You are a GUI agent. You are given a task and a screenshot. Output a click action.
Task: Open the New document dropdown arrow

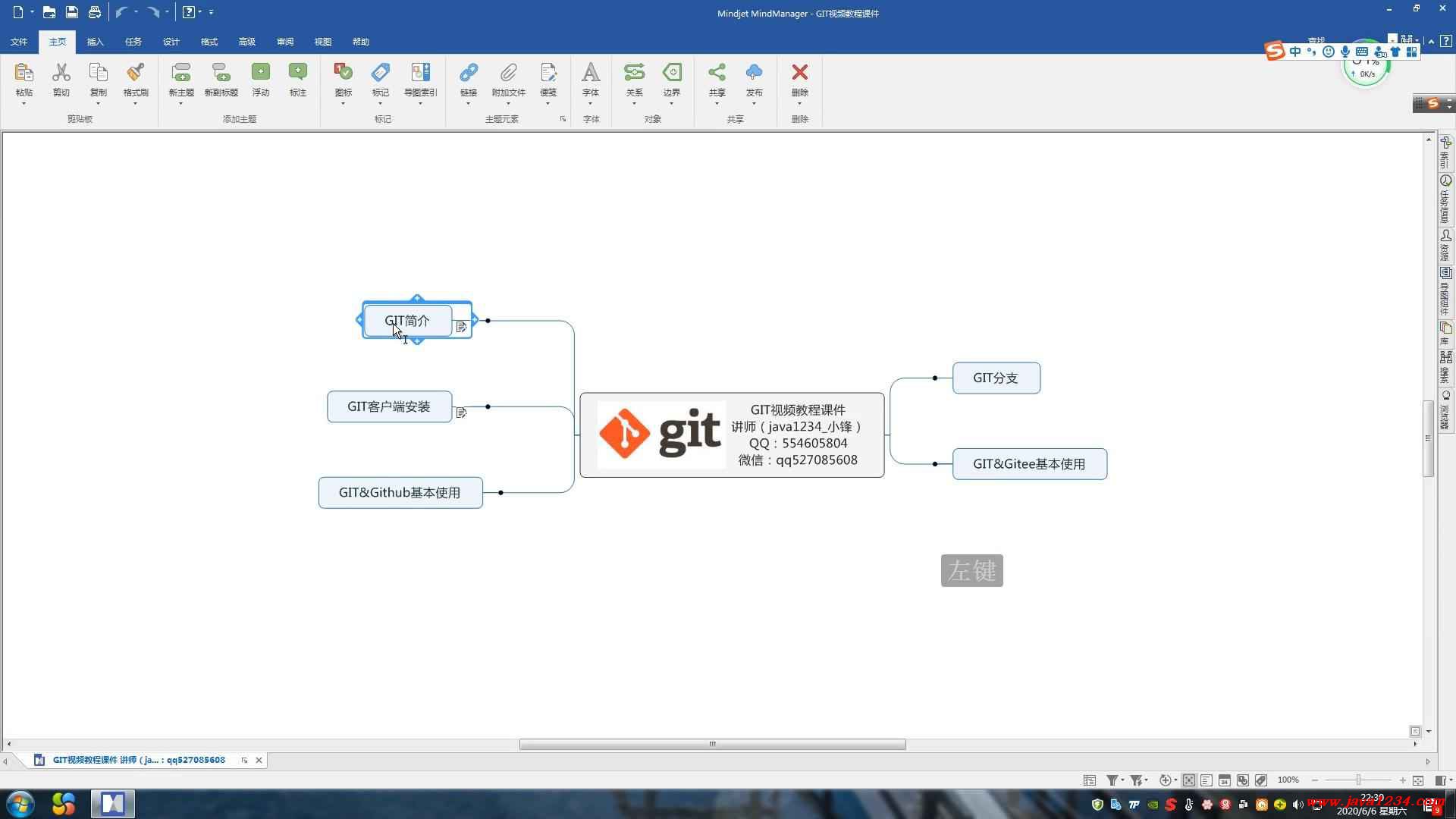(x=33, y=12)
